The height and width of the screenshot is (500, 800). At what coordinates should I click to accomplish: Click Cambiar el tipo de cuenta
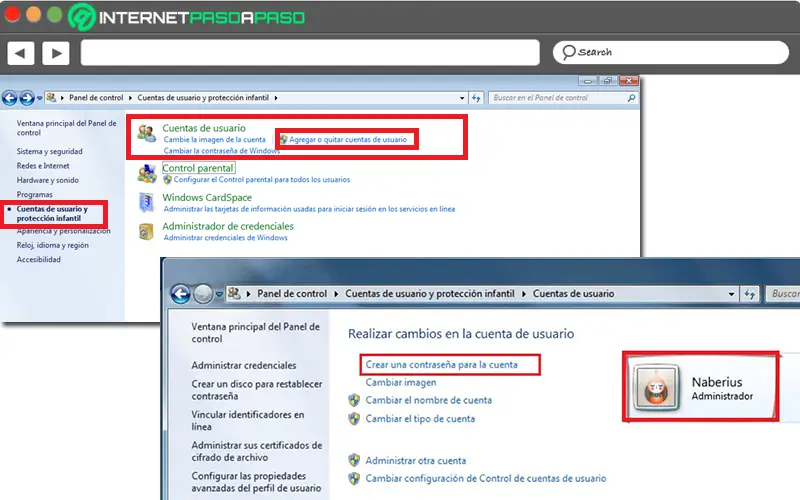point(420,419)
